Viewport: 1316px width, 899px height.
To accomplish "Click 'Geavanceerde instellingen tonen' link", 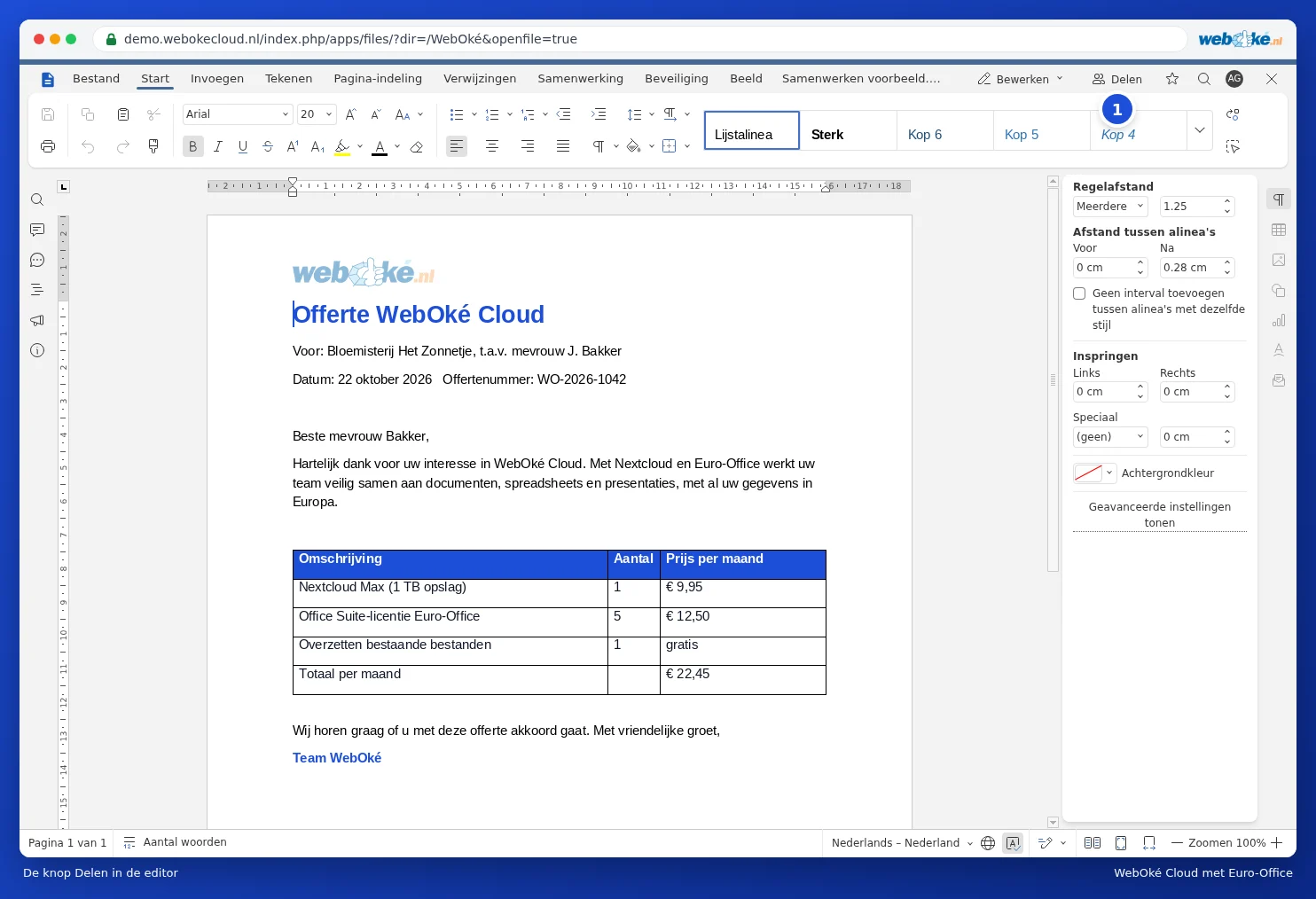I will click(x=1160, y=515).
